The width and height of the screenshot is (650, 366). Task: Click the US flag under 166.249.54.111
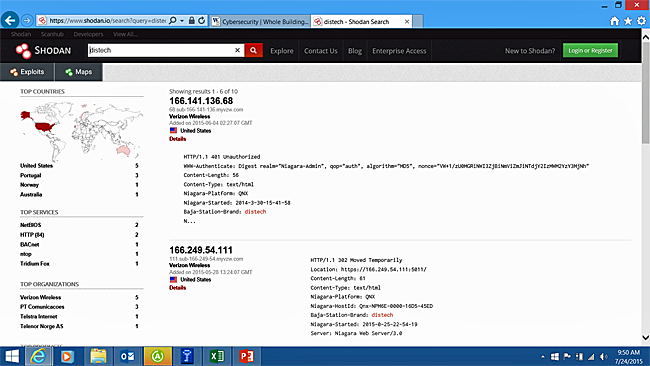tap(173, 279)
